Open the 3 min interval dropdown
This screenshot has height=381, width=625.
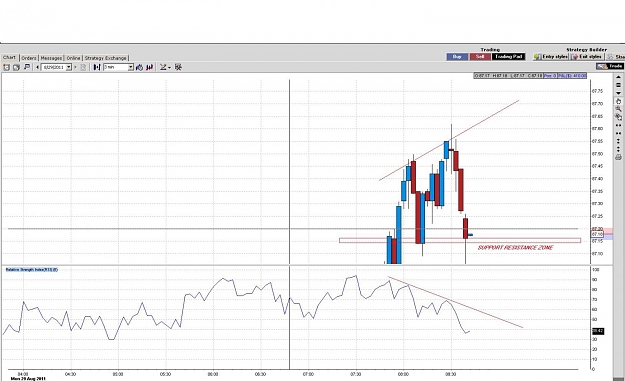pos(130,67)
